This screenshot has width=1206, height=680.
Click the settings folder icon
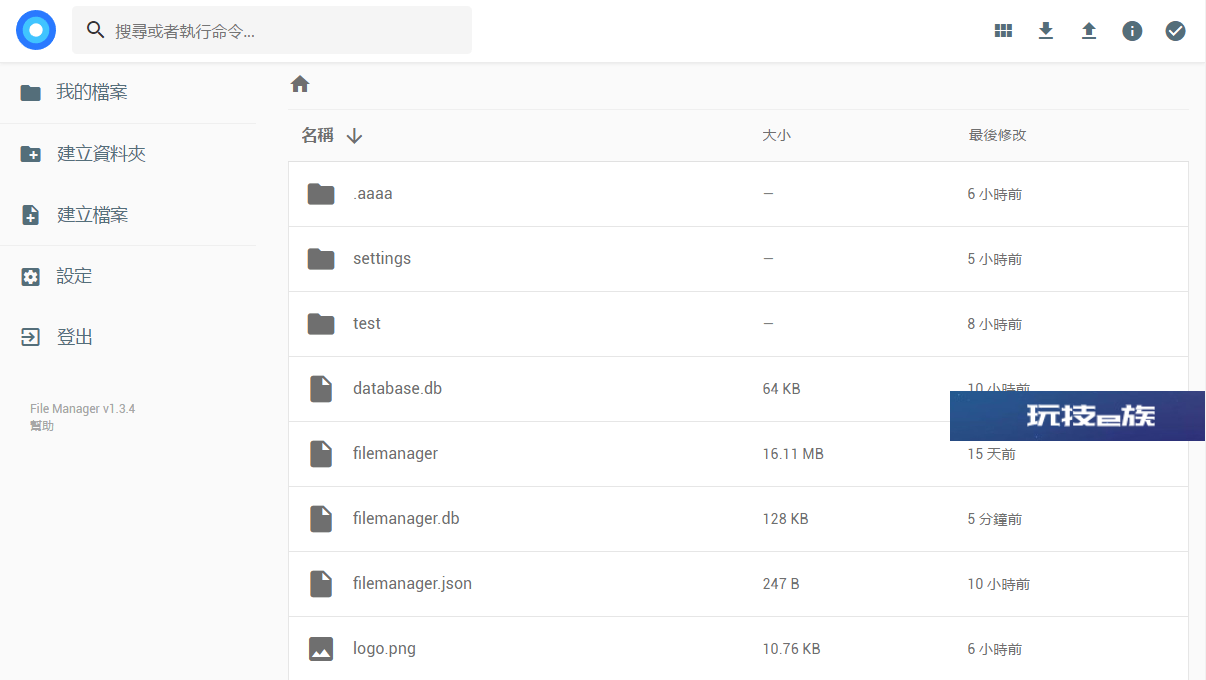(321, 259)
